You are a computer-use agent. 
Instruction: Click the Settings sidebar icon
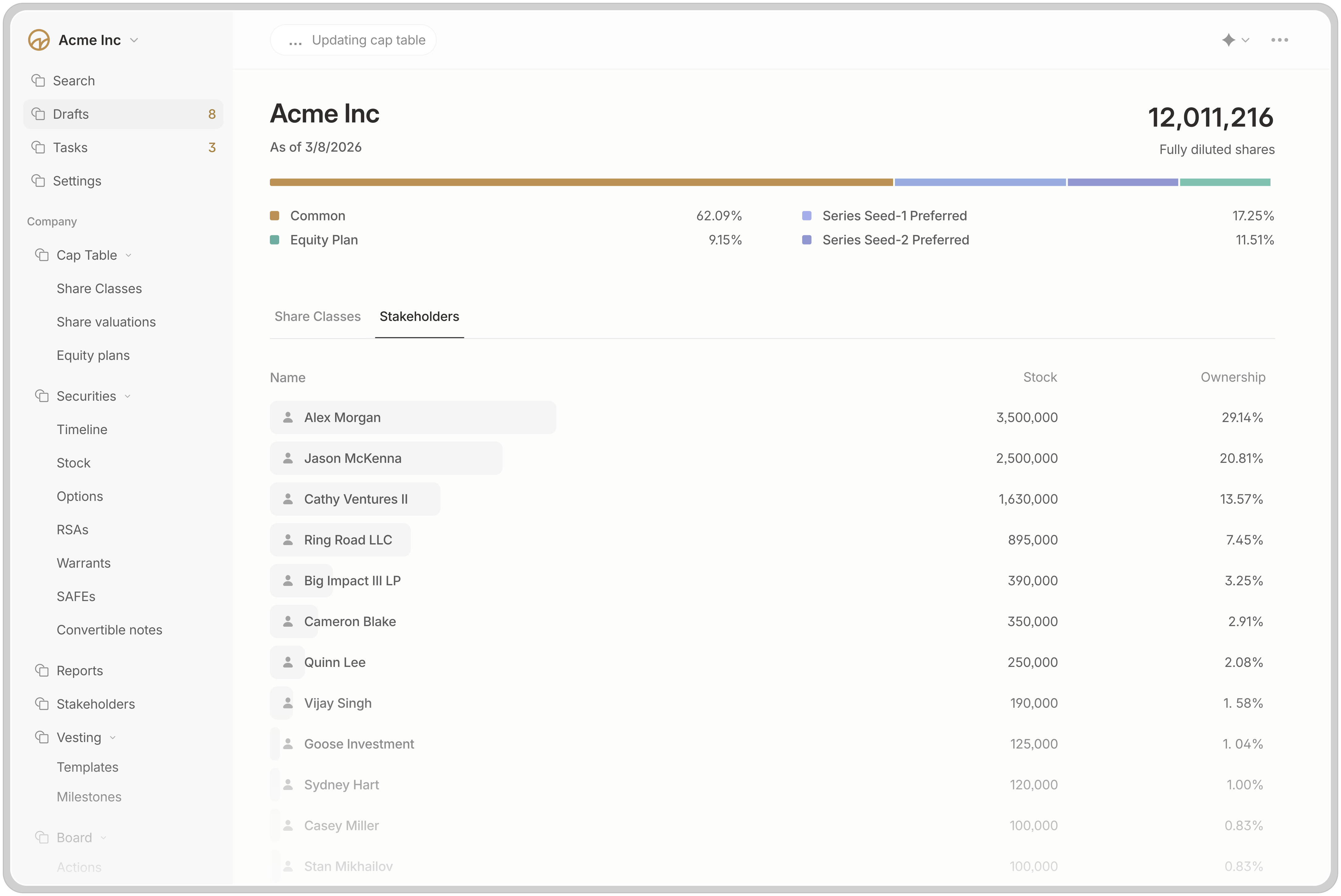click(x=38, y=181)
